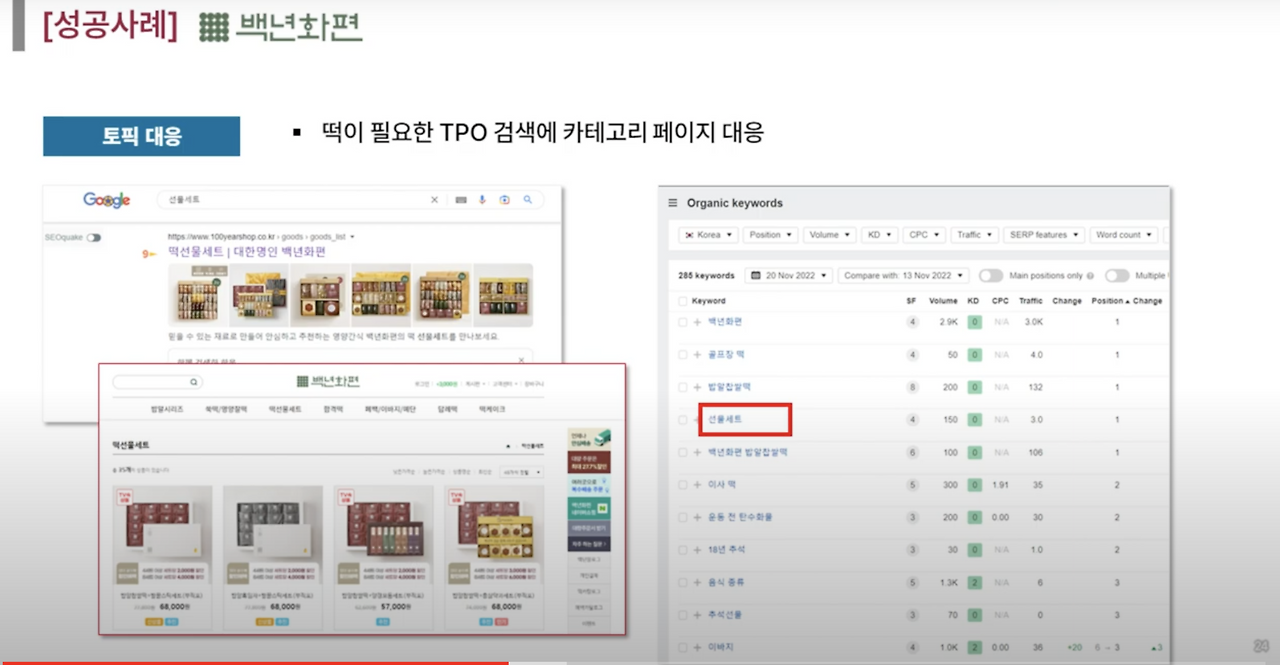Screen dimensions: 1280x665
Task: Open 떡선물세트 shop menu
Action: click(x=285, y=410)
